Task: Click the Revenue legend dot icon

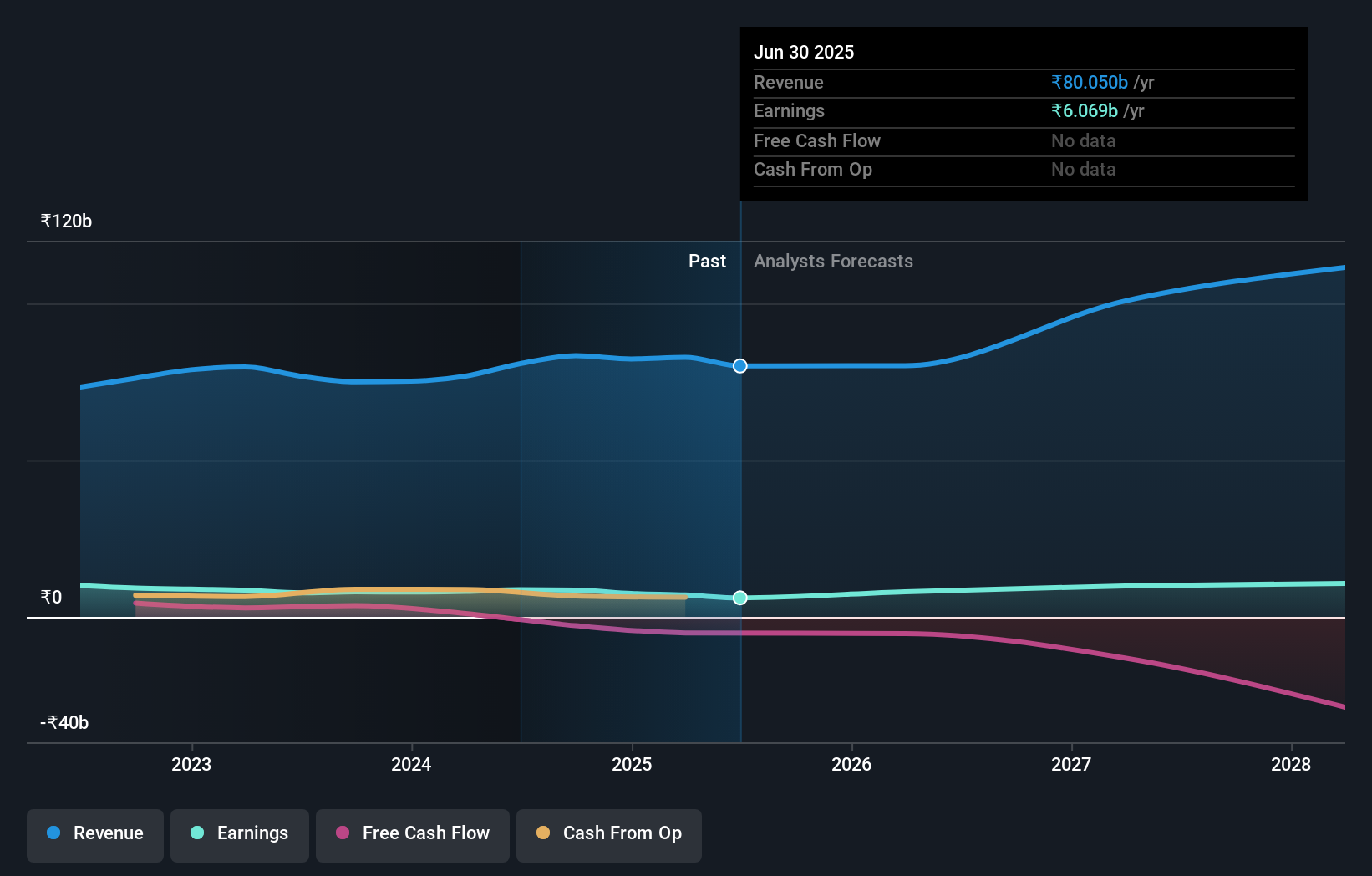Action: [53, 833]
